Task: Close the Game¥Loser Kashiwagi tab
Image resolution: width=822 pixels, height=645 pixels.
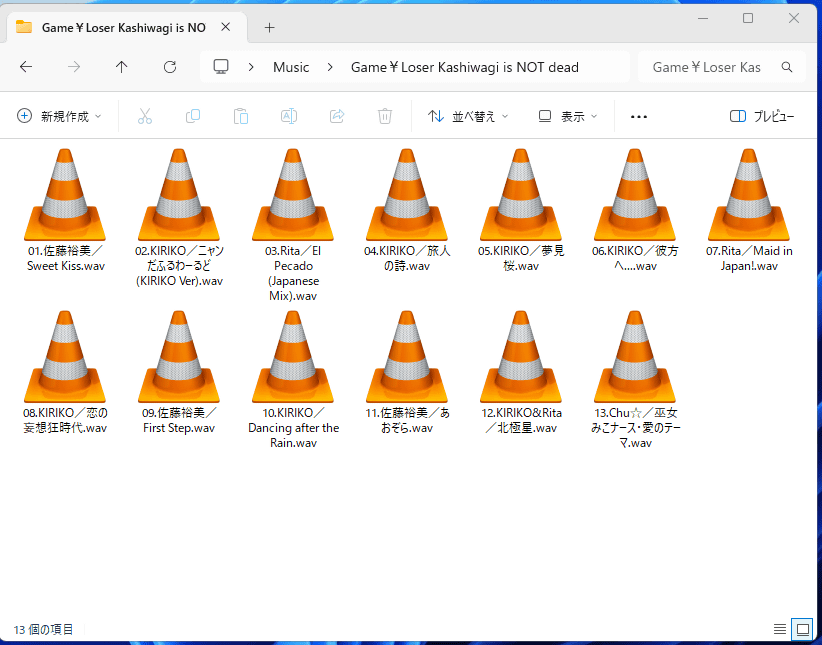Action: tap(225, 27)
